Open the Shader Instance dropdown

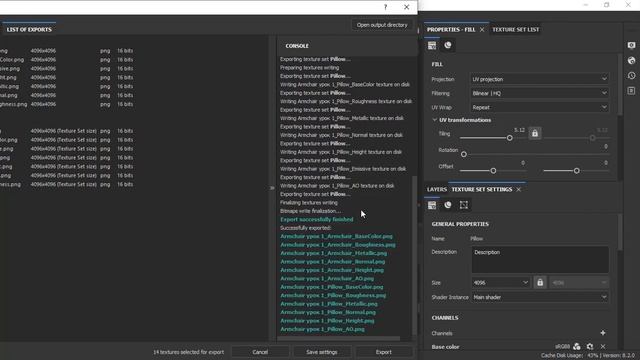tap(540, 297)
